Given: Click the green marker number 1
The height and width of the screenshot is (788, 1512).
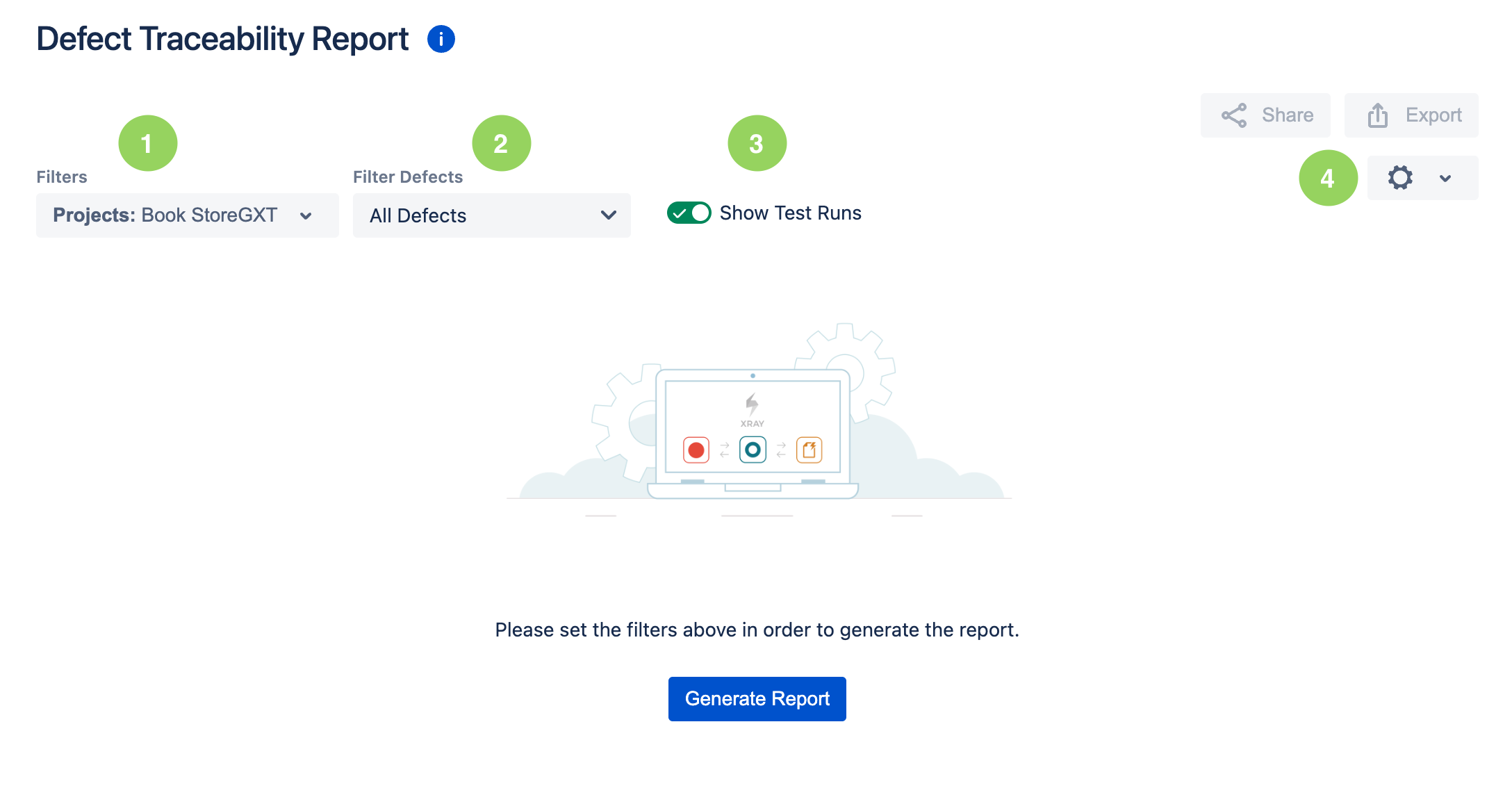Looking at the screenshot, I should (x=148, y=143).
